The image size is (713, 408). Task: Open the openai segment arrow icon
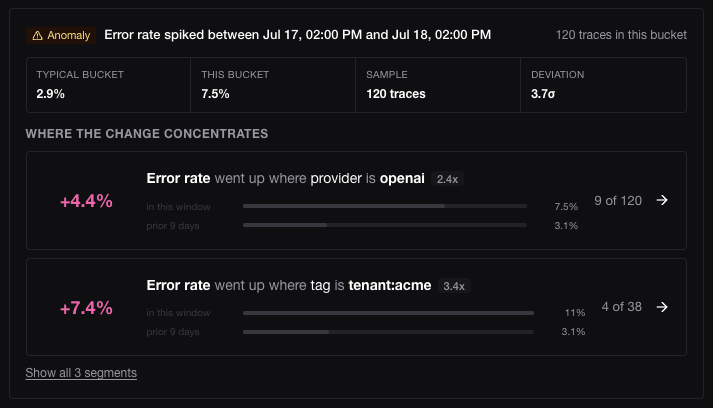pyautogui.click(x=662, y=200)
